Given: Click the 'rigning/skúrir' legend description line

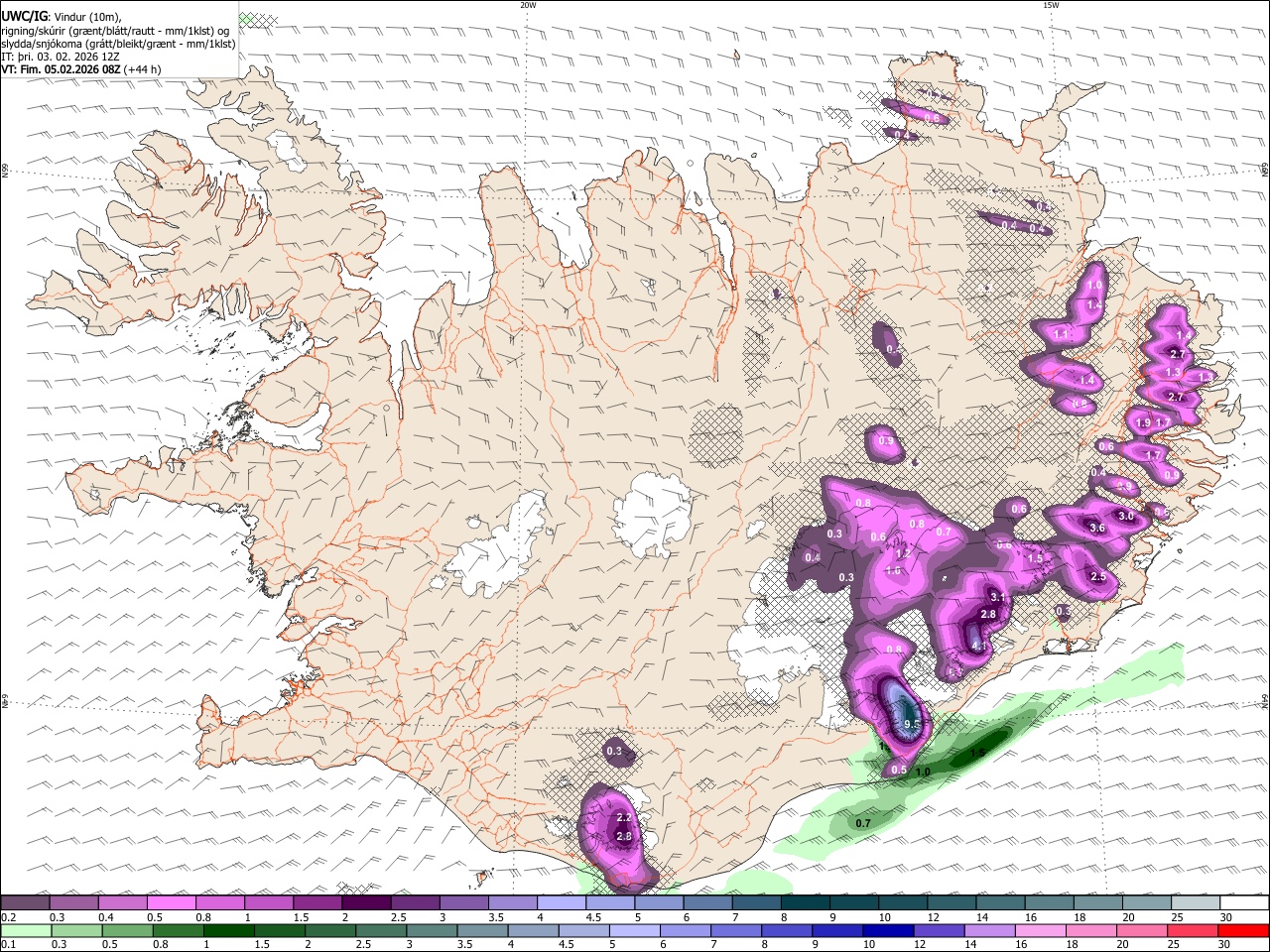Looking at the screenshot, I should pos(115,30).
